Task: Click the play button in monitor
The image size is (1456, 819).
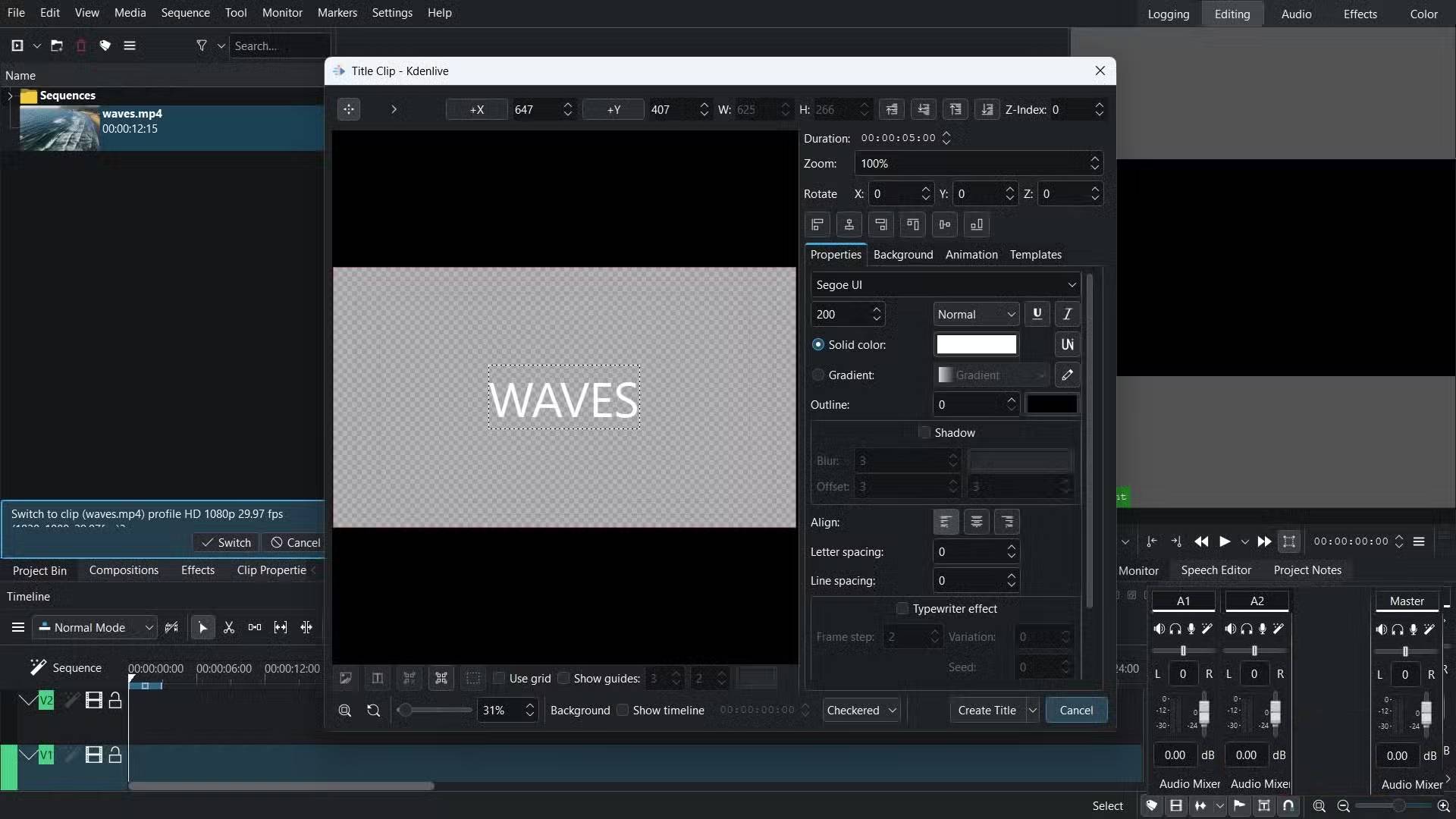Action: (x=1224, y=541)
